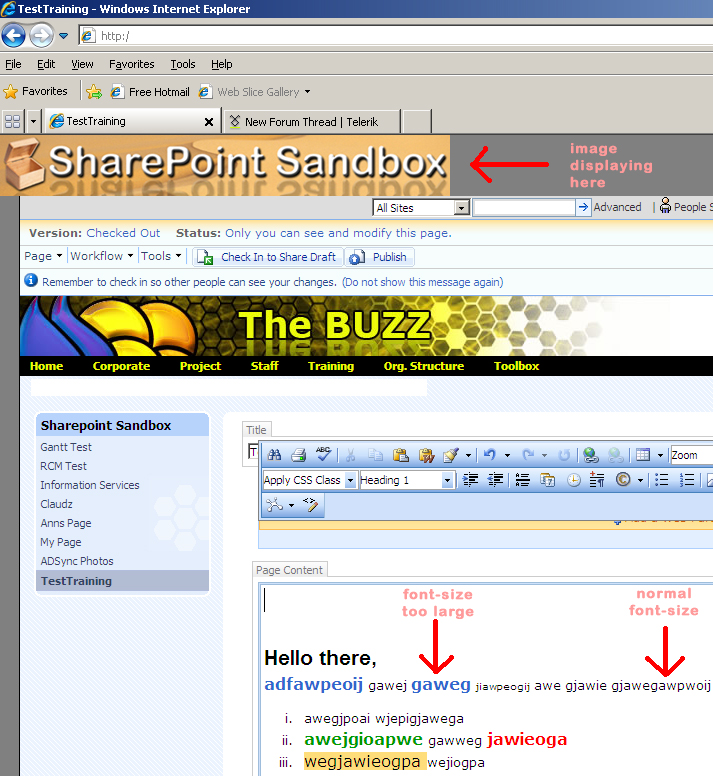Click the Paste from Word icon

[x=426, y=454]
